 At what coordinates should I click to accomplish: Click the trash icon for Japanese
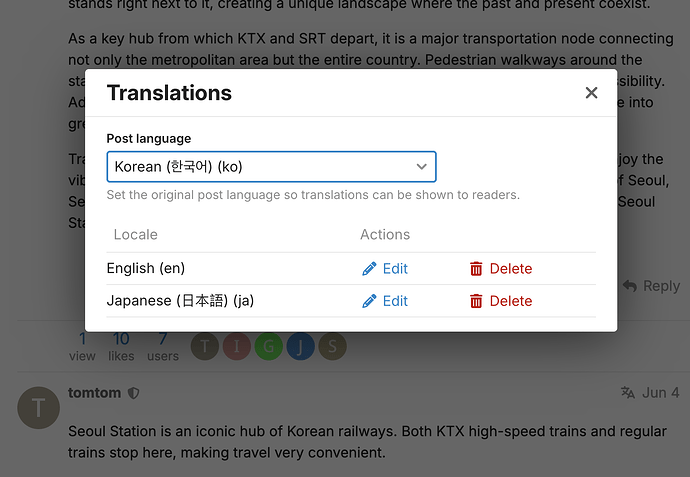[x=476, y=301]
